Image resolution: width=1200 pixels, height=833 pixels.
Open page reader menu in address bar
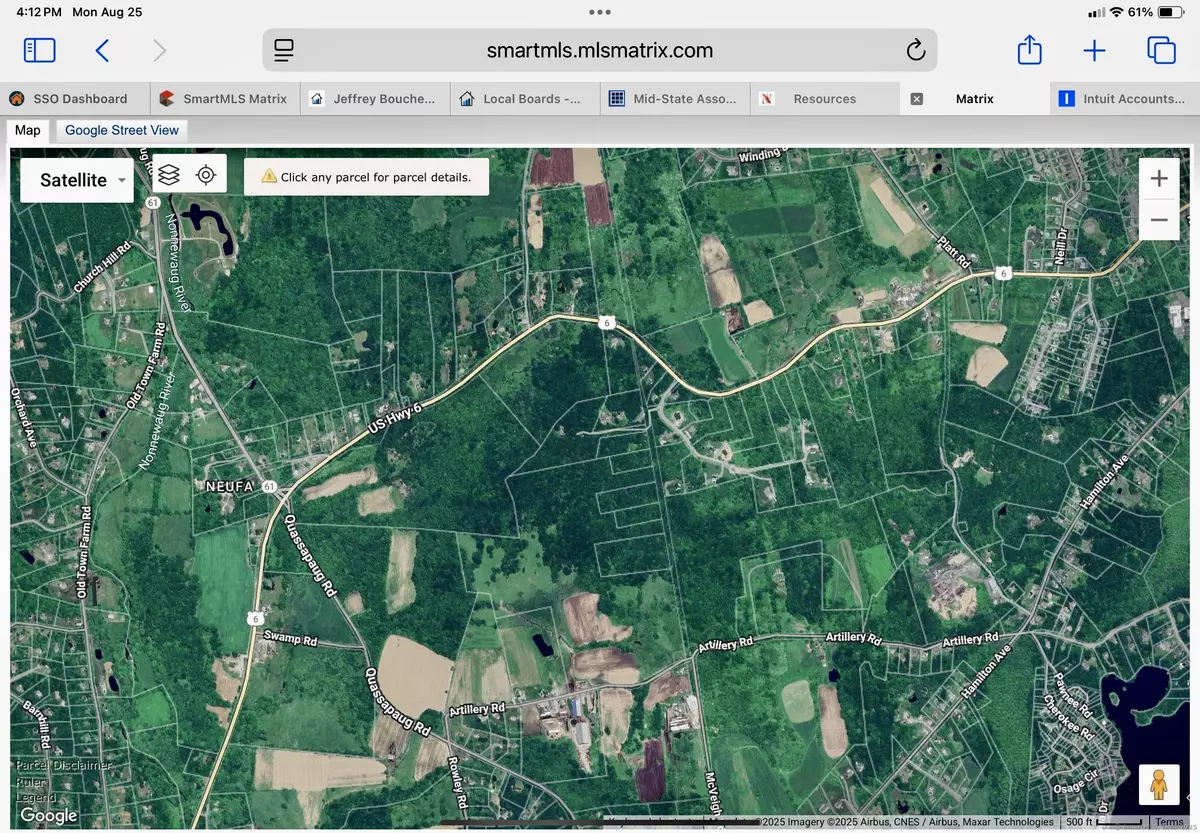(x=285, y=51)
